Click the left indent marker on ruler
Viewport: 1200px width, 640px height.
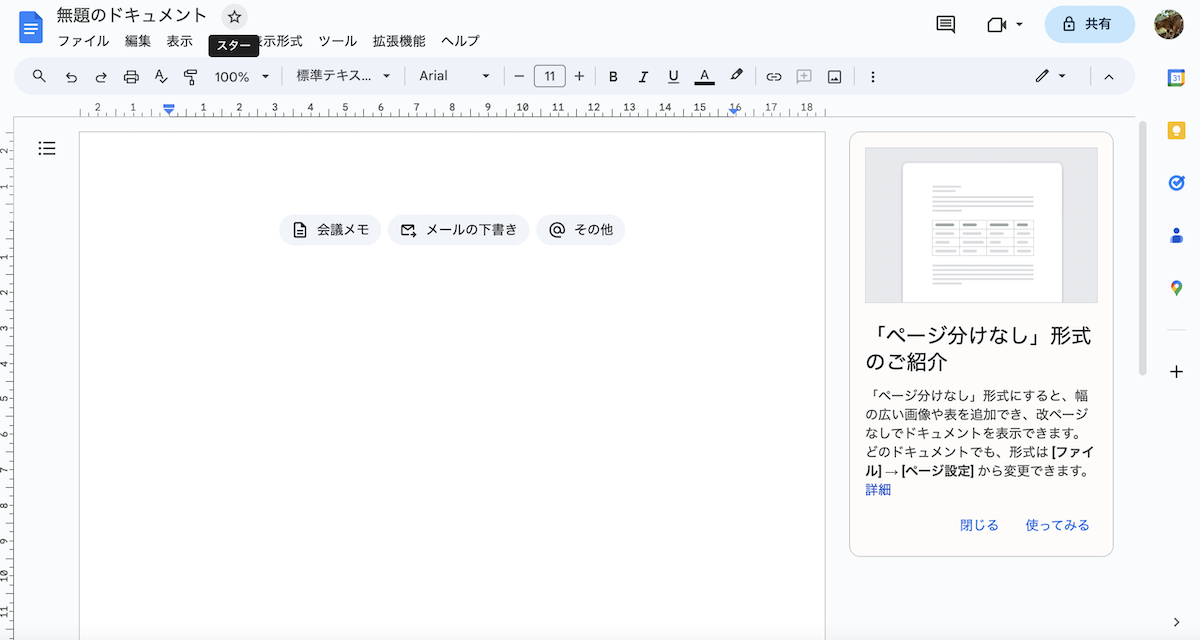tap(169, 109)
